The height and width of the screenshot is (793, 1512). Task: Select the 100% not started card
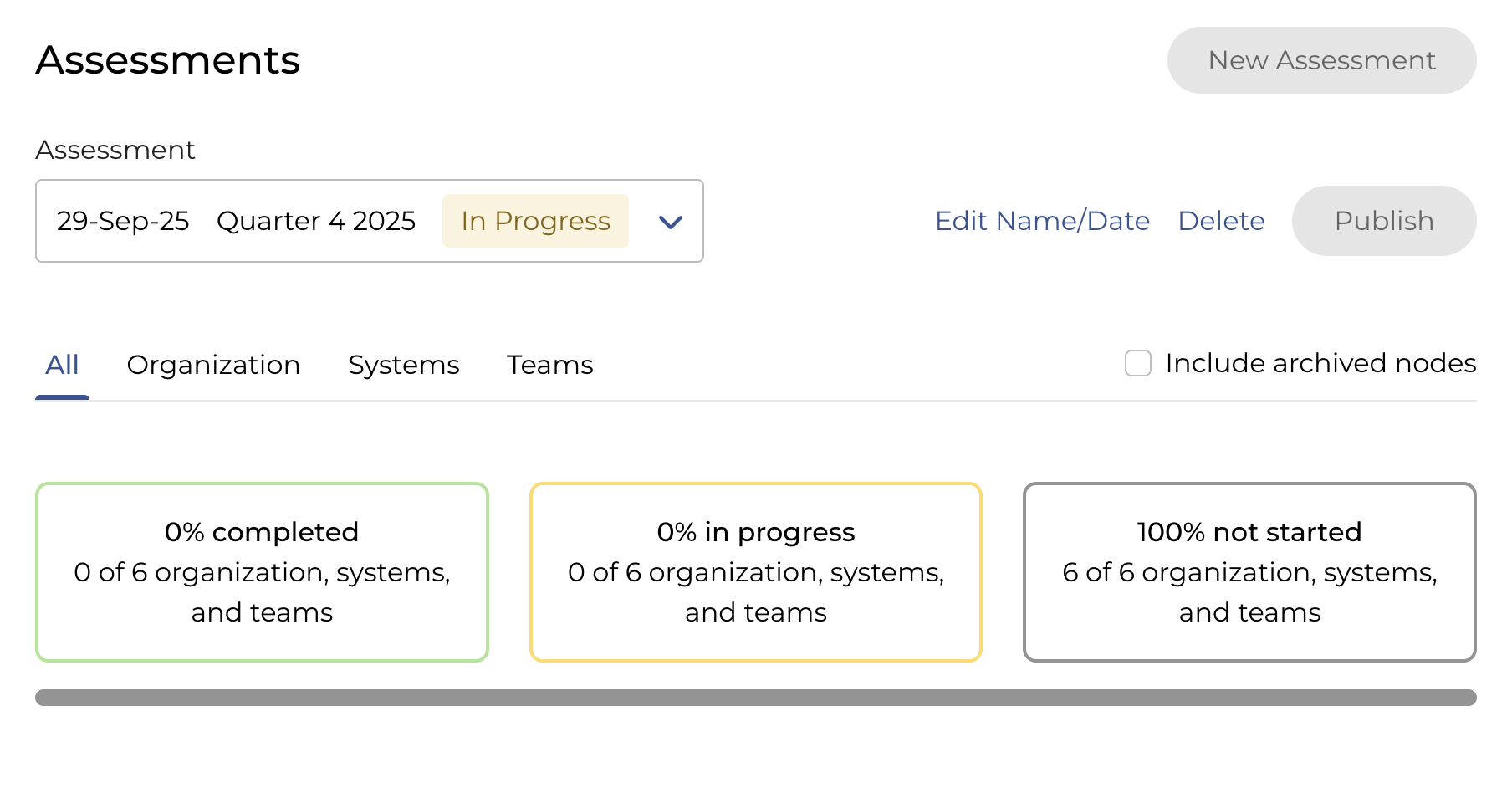1249,572
